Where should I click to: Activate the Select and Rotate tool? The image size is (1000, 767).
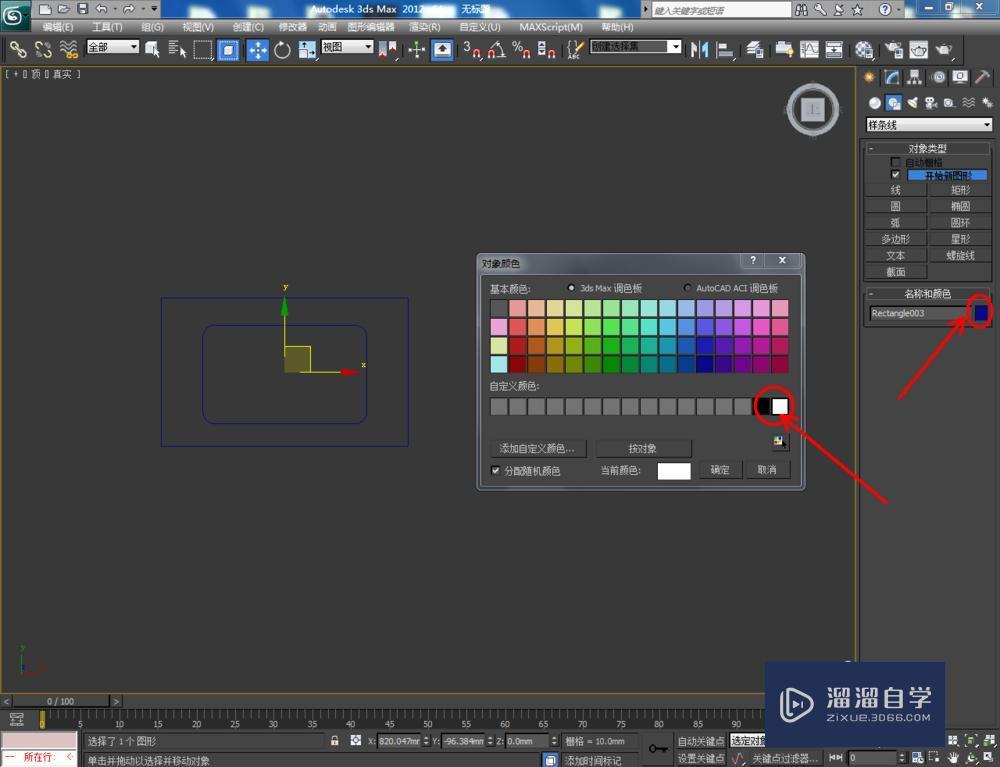(x=283, y=47)
